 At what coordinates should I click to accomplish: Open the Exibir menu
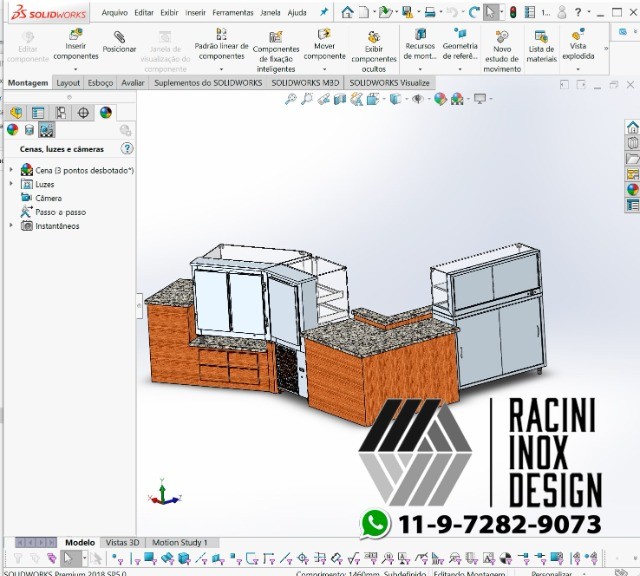(169, 13)
